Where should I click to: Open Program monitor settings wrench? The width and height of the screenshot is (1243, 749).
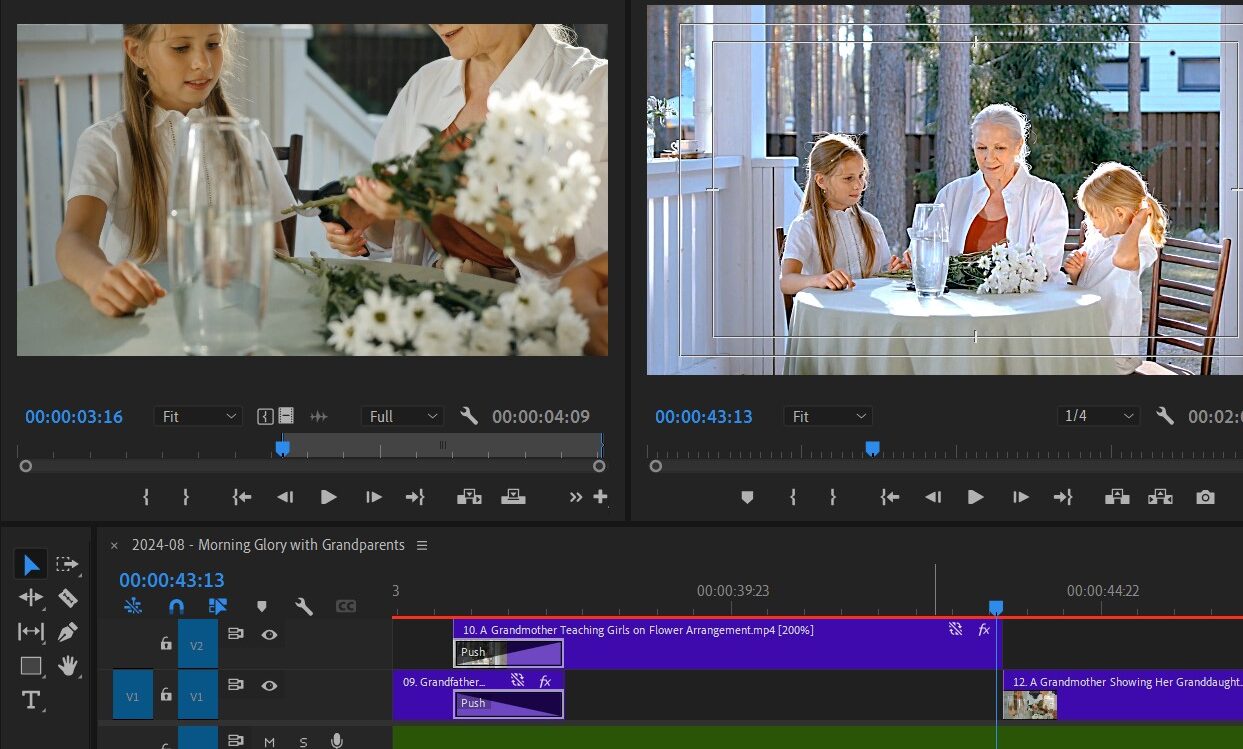click(x=1165, y=416)
